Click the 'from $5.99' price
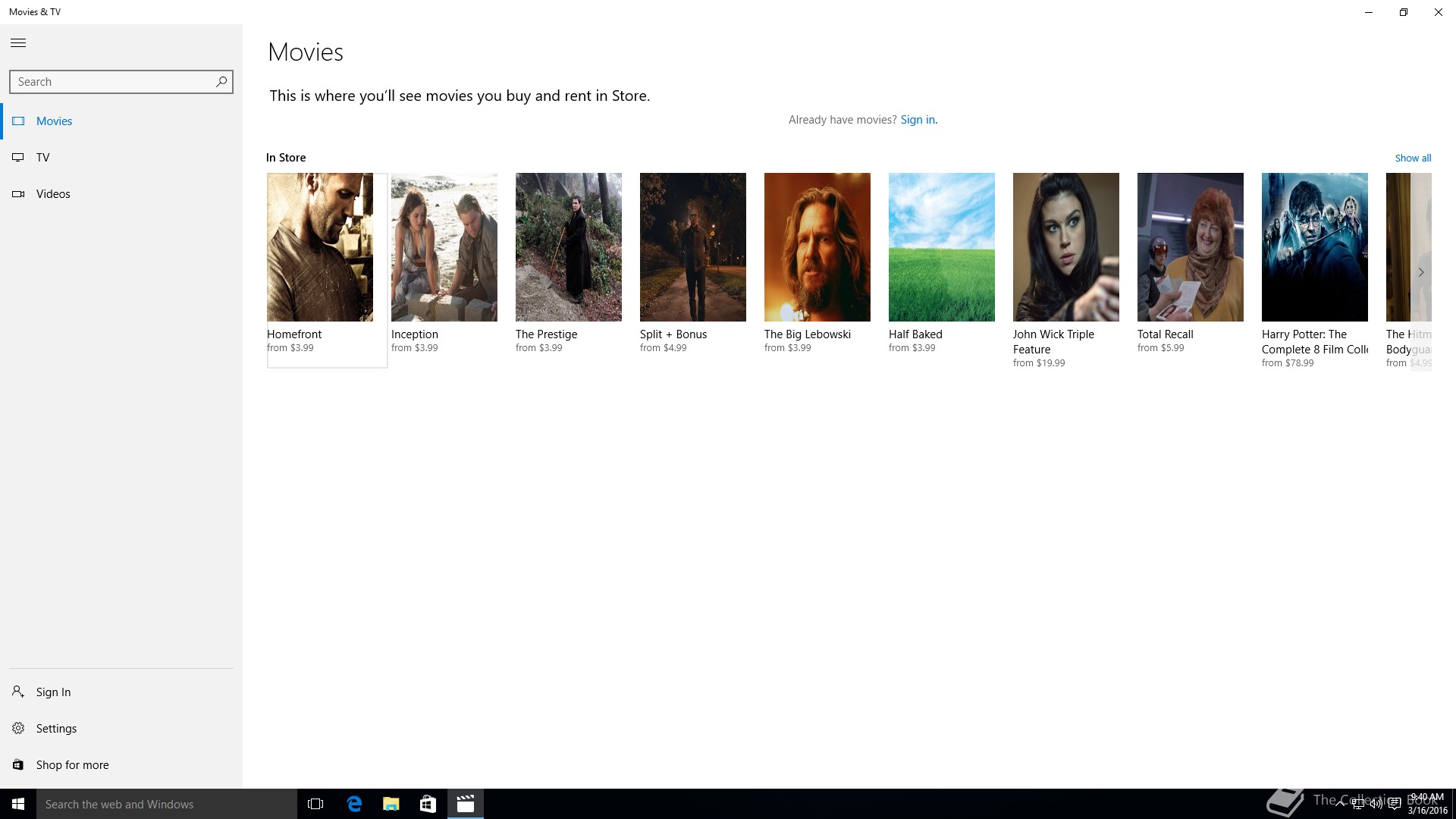 point(1160,348)
